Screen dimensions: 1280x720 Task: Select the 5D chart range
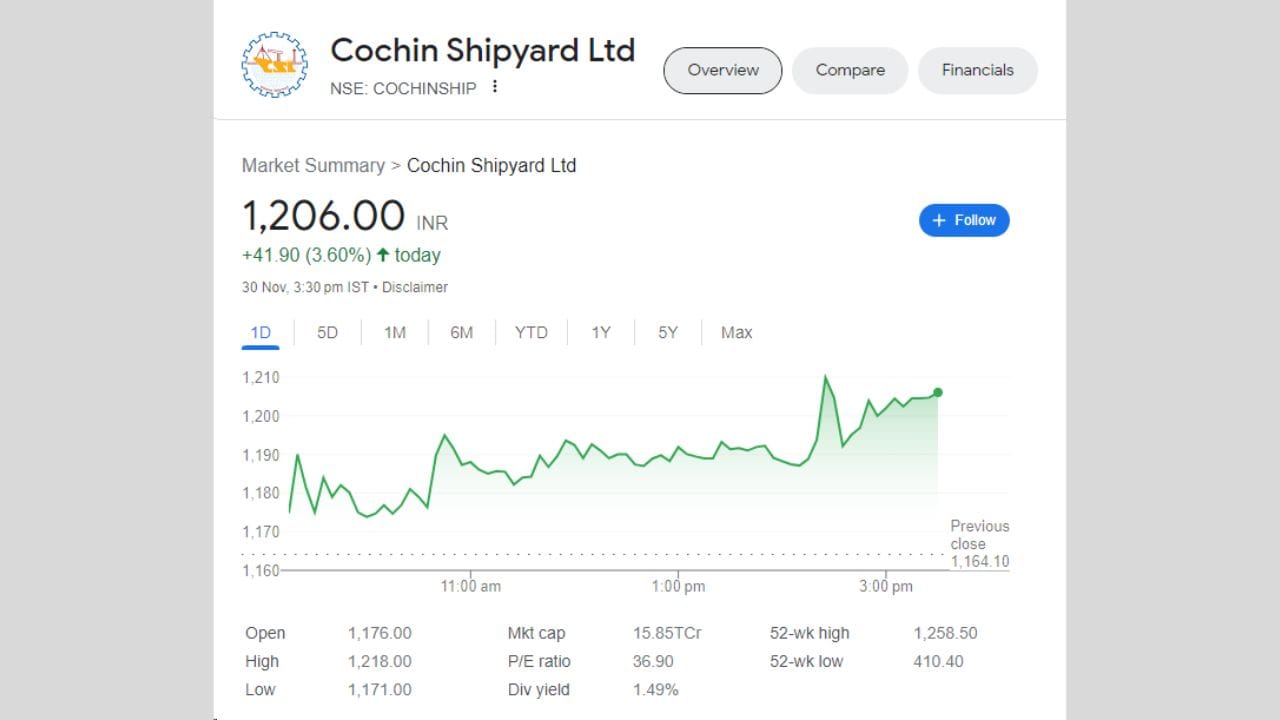327,332
